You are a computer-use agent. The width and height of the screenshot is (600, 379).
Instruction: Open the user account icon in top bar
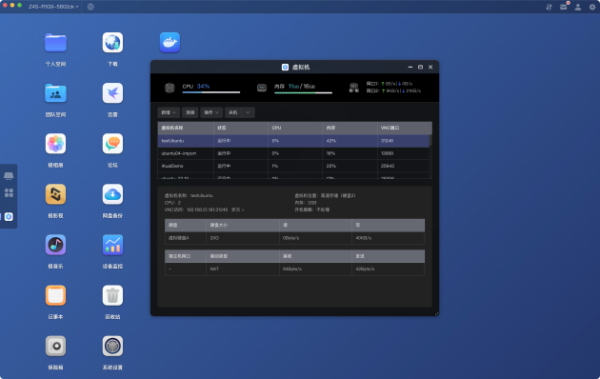coord(578,7)
